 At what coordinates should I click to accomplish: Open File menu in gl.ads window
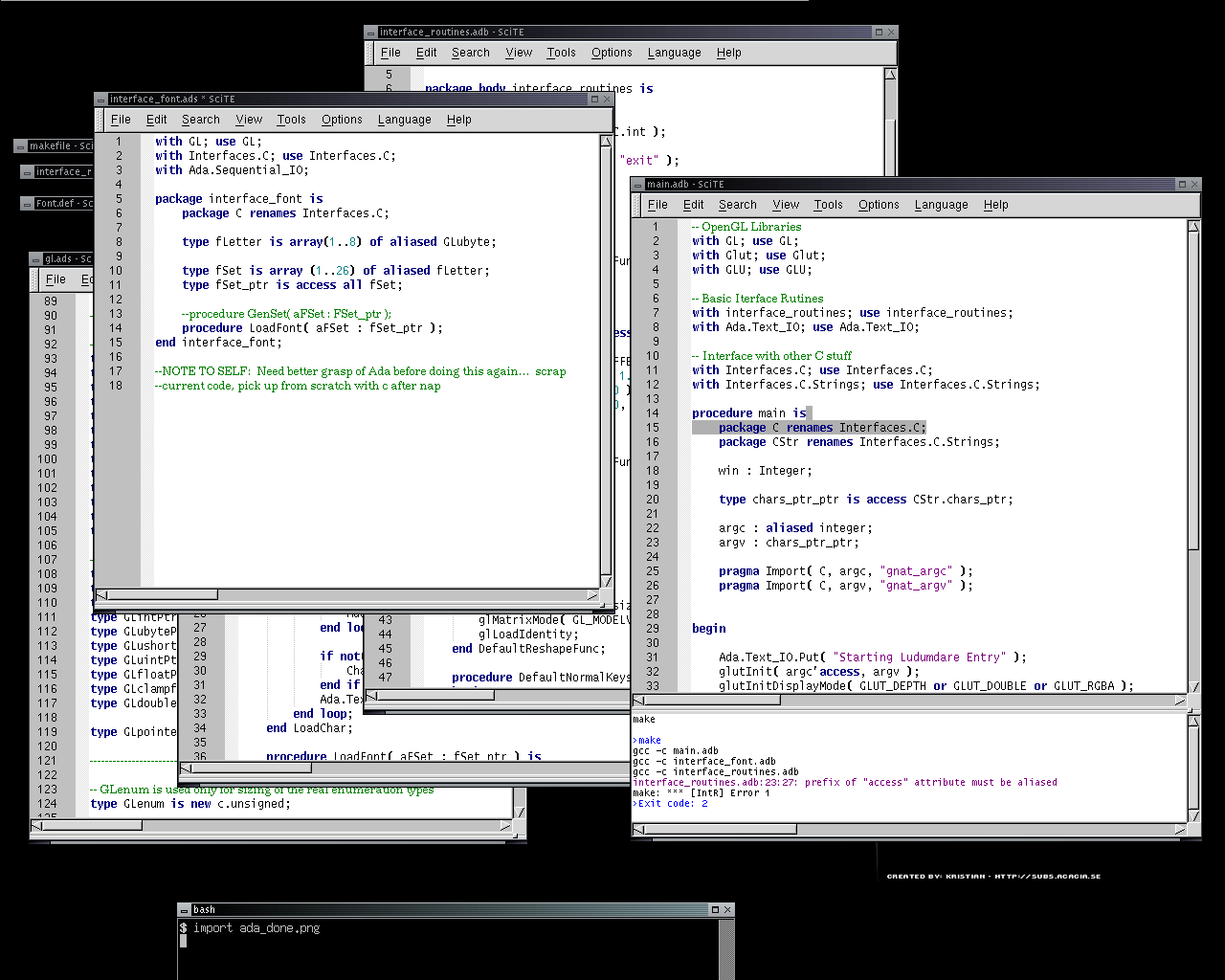(56, 279)
